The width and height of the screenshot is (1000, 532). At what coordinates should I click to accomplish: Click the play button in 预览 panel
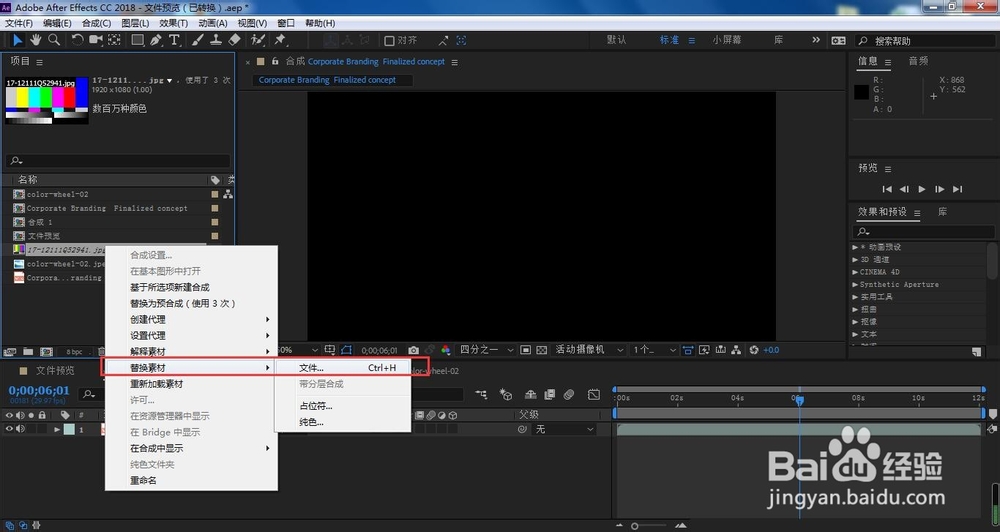pyautogui.click(x=922, y=189)
